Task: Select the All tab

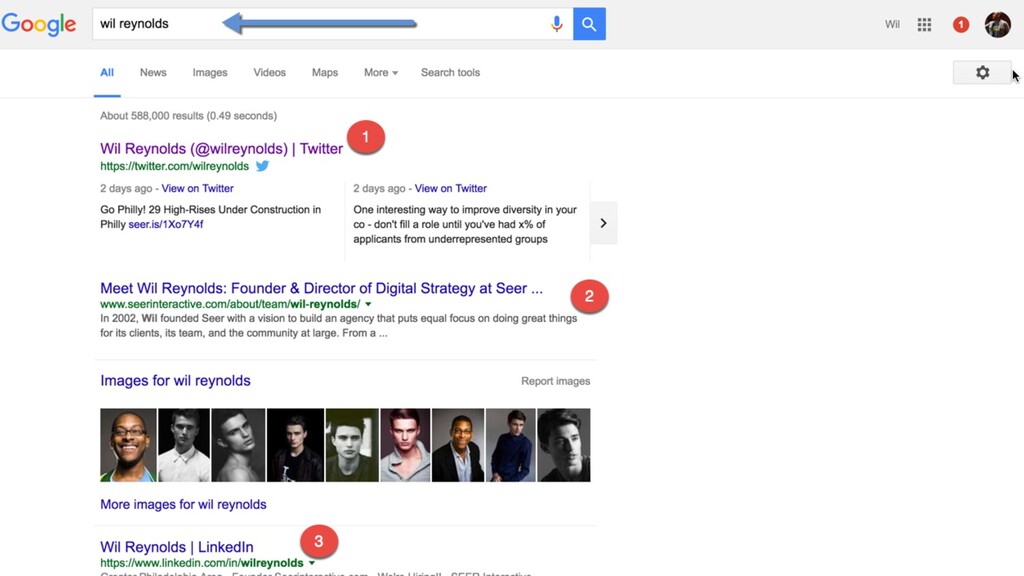Action: [x=107, y=72]
